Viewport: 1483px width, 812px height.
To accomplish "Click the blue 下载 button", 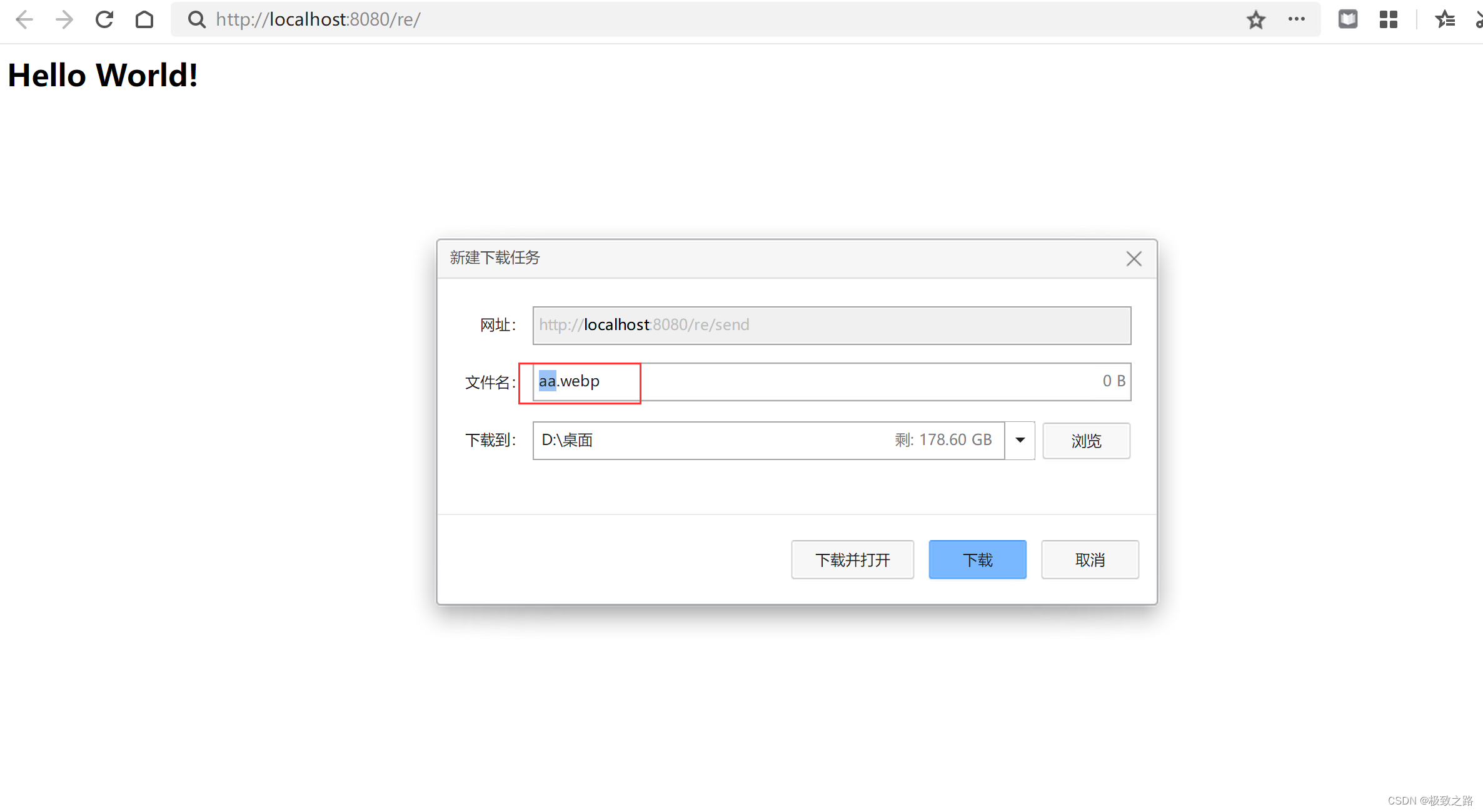I will point(978,559).
